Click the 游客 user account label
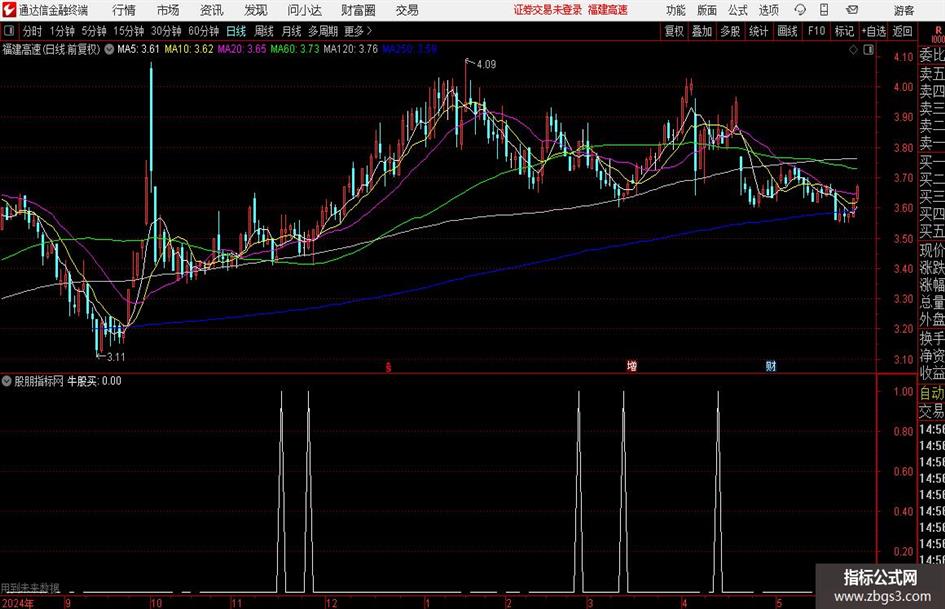 pyautogui.click(x=904, y=10)
